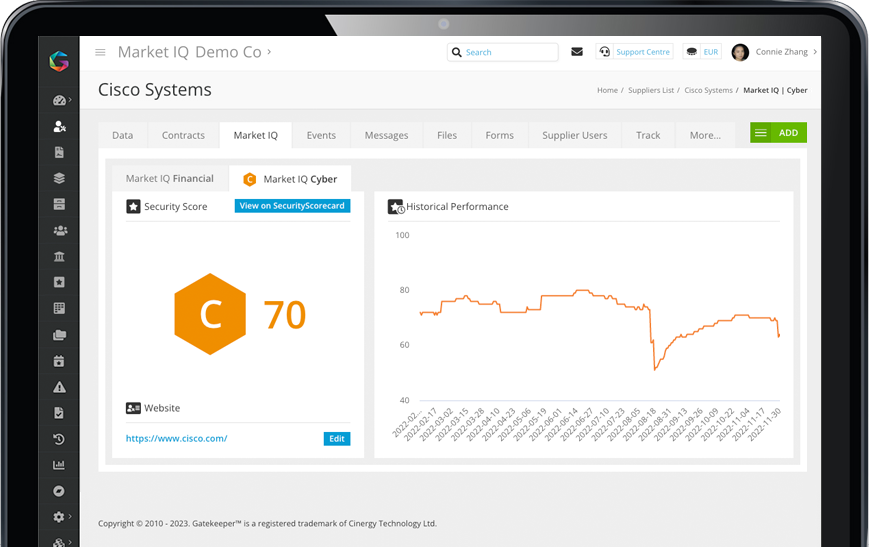Open the Events tab
869x547 pixels.
[x=321, y=135]
